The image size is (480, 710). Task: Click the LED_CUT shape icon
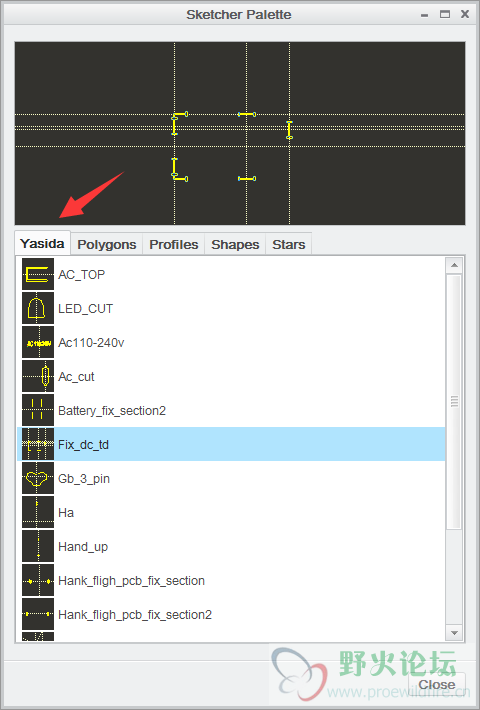[x=38, y=308]
